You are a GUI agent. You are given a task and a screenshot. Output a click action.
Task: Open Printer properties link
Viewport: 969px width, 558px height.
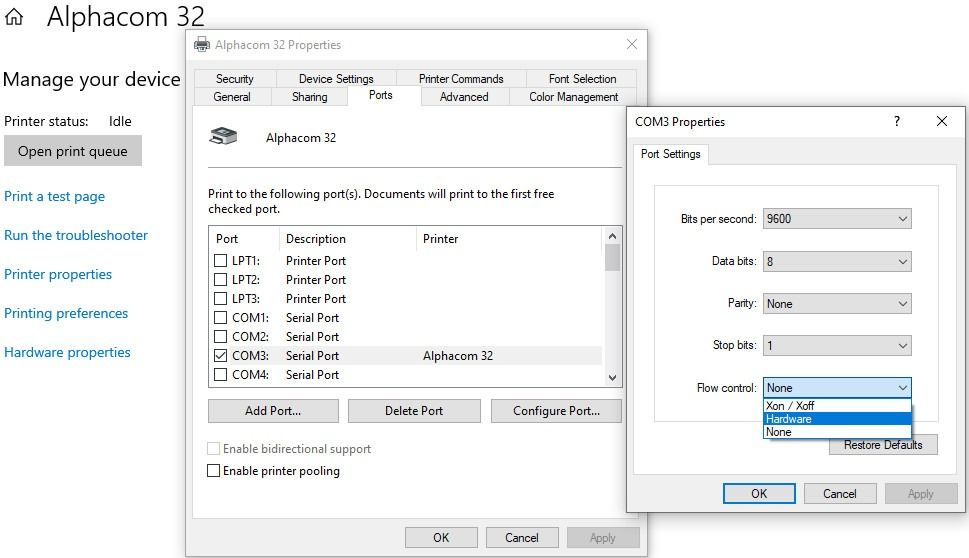(58, 274)
